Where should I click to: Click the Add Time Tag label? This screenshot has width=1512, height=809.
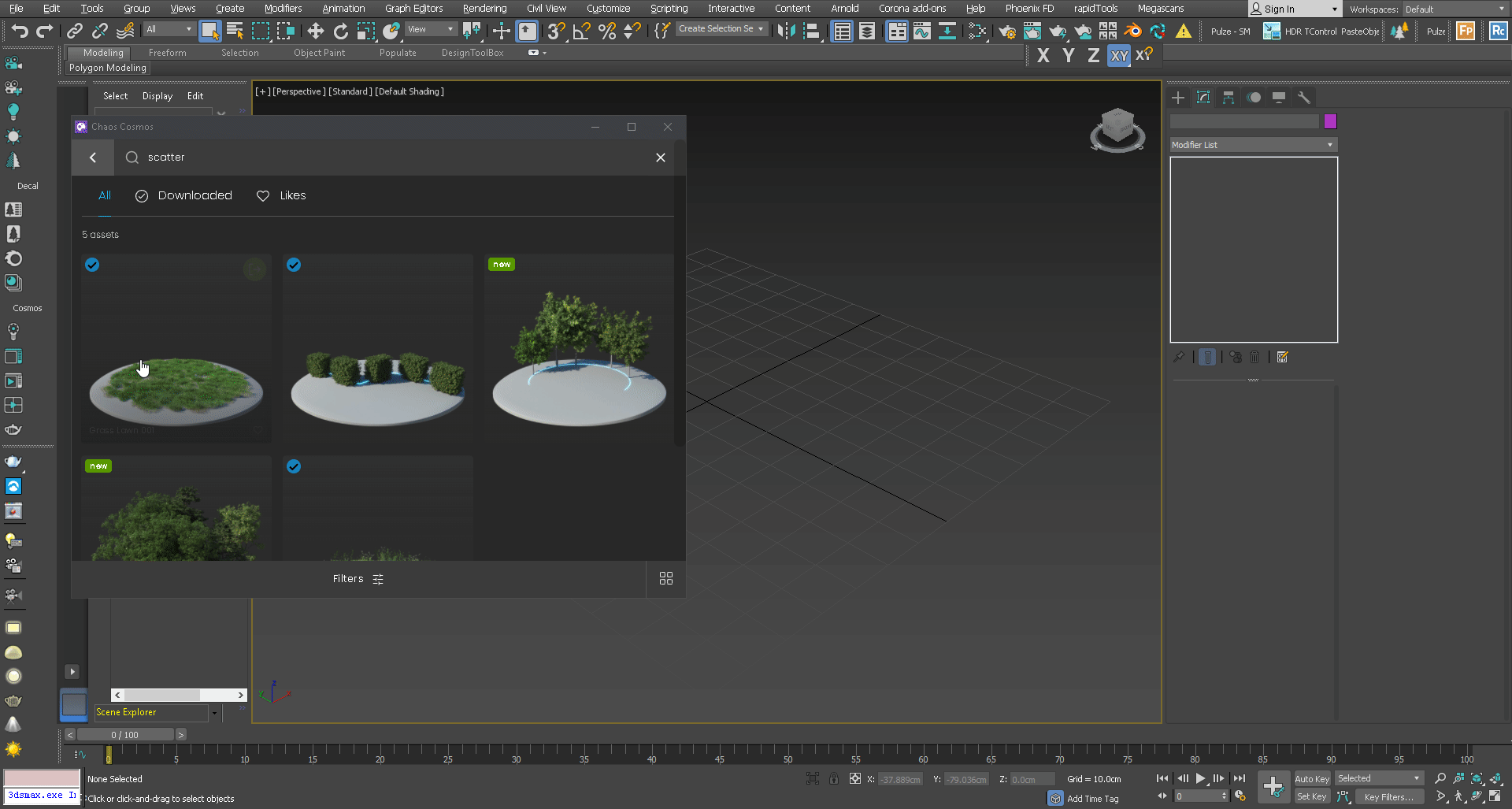point(1092,799)
